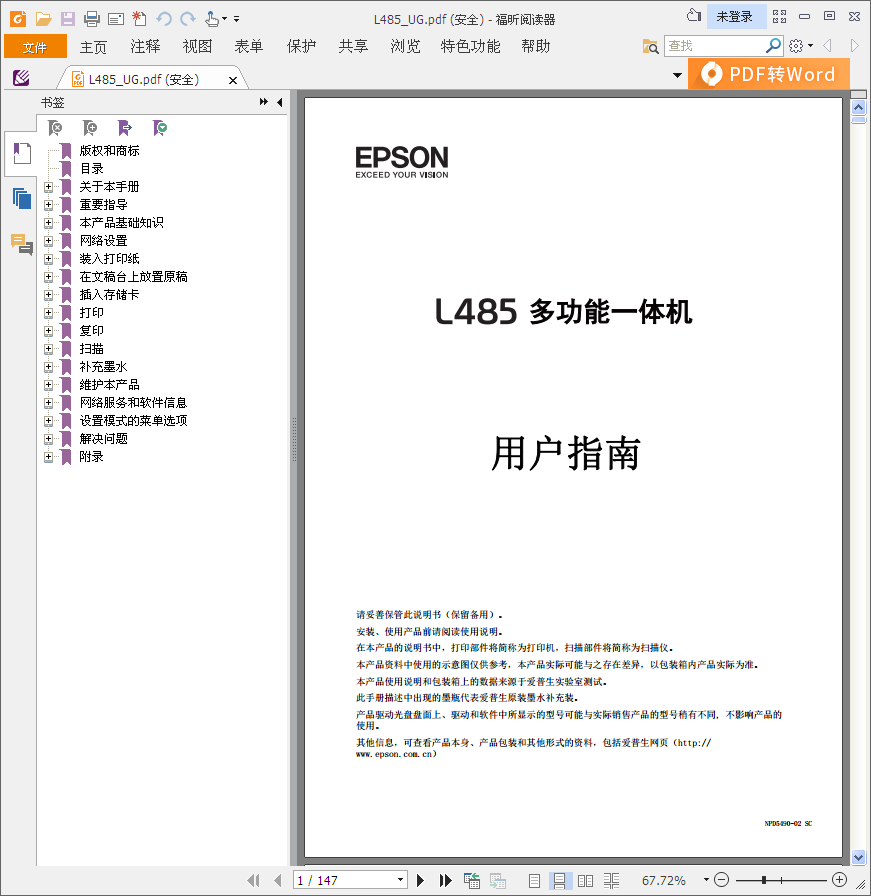
Task: Click the new document star icon
Action: (139, 19)
